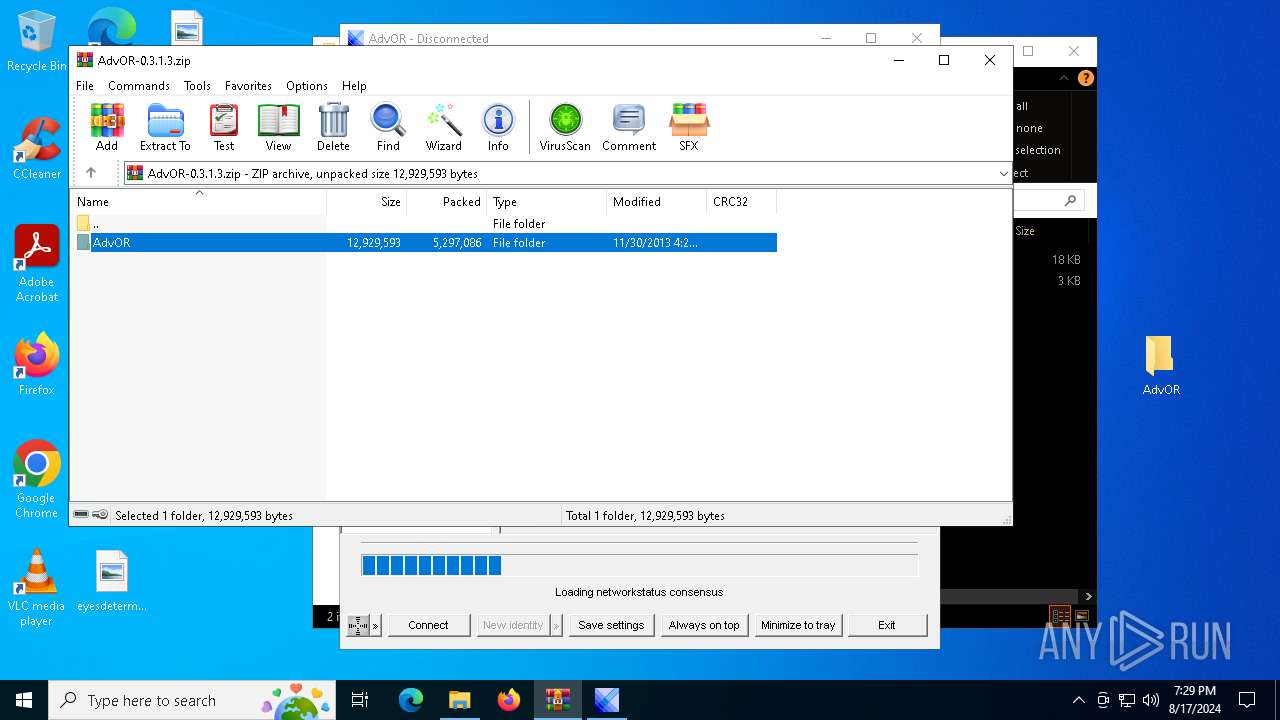Open the eyesdeterm... image file on desktop
This screenshot has height=720, width=1280.
[x=111, y=582]
